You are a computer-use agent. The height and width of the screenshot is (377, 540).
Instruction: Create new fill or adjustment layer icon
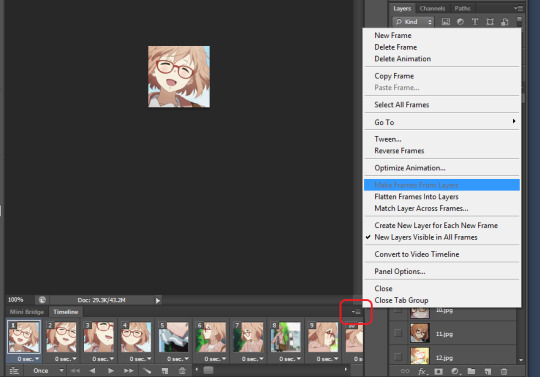455,371
